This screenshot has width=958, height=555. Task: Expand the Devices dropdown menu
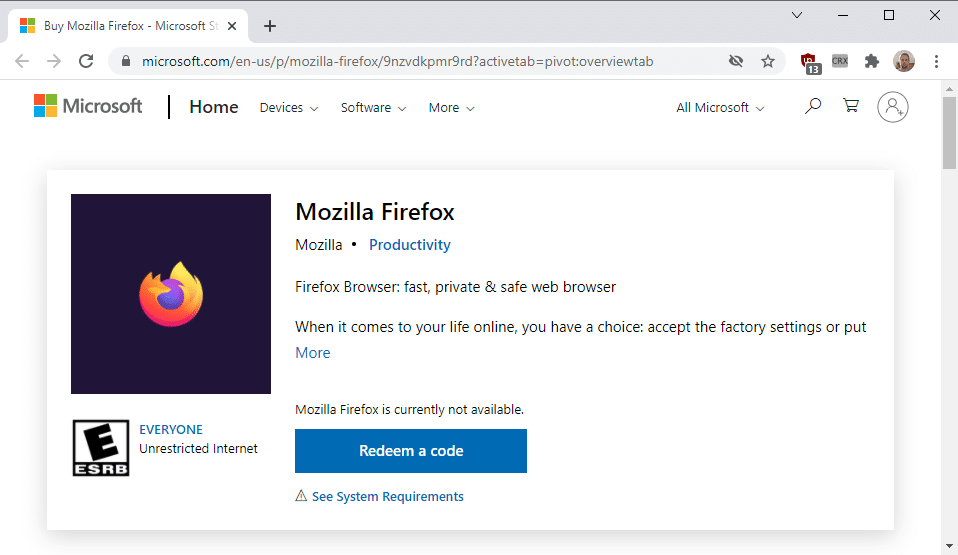tap(289, 108)
